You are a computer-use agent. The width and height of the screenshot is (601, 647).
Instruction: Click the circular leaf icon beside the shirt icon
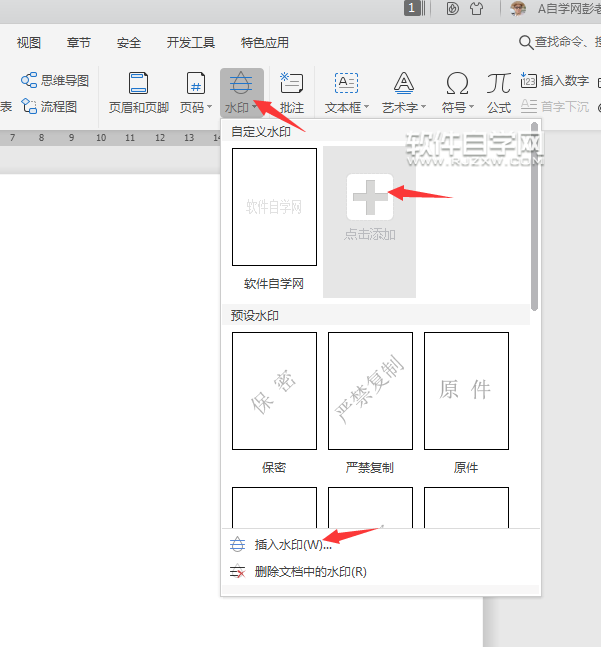click(453, 9)
